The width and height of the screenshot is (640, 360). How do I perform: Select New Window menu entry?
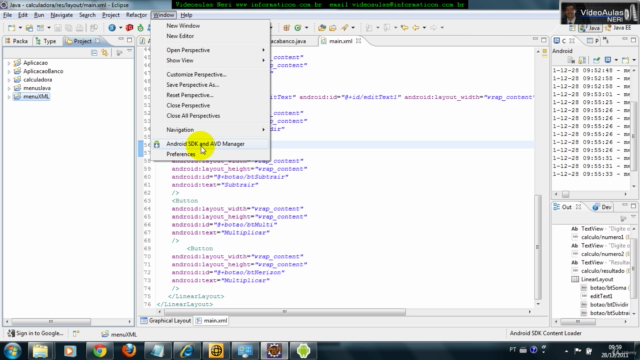click(x=183, y=25)
